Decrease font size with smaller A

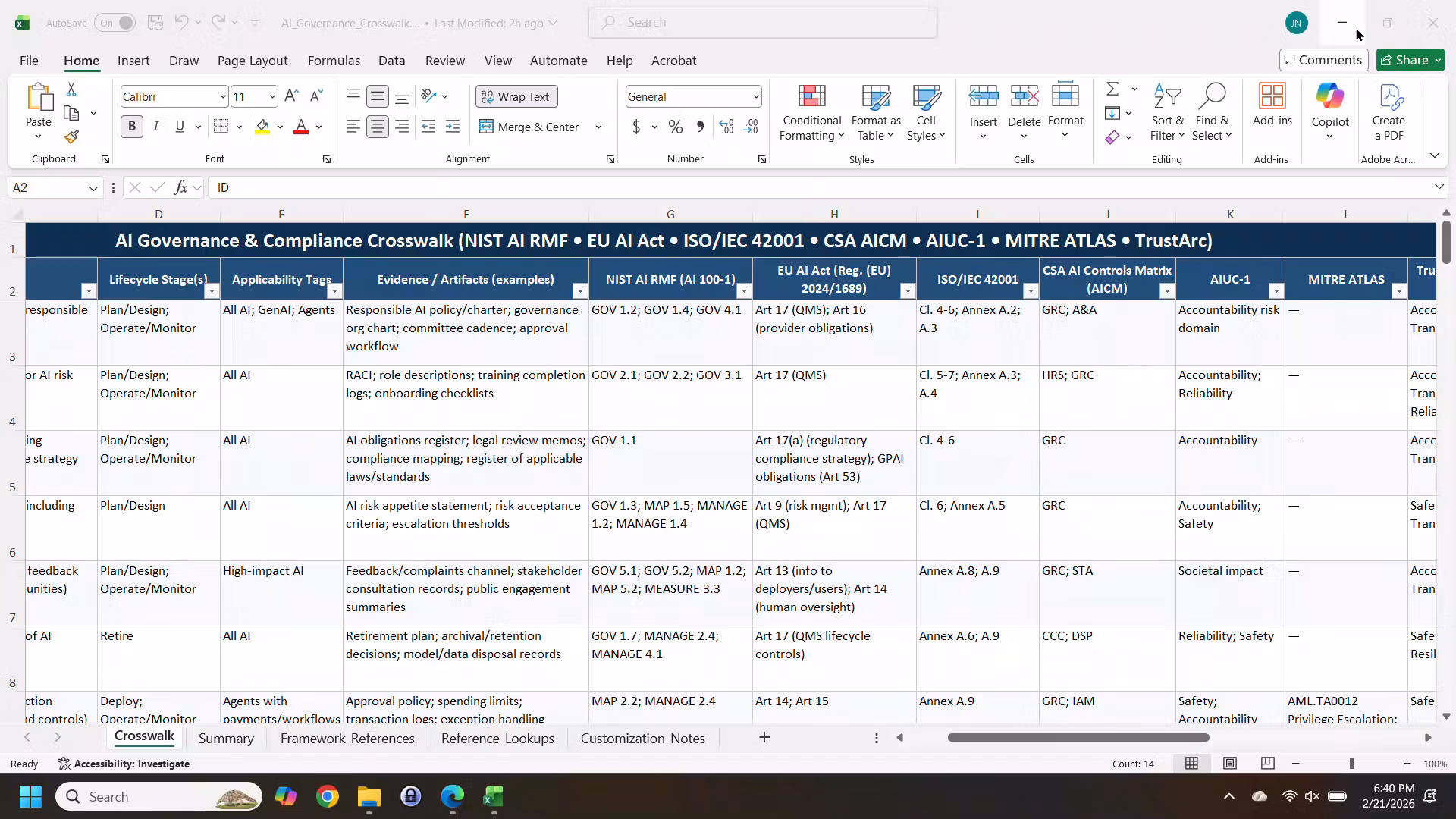coord(317,96)
